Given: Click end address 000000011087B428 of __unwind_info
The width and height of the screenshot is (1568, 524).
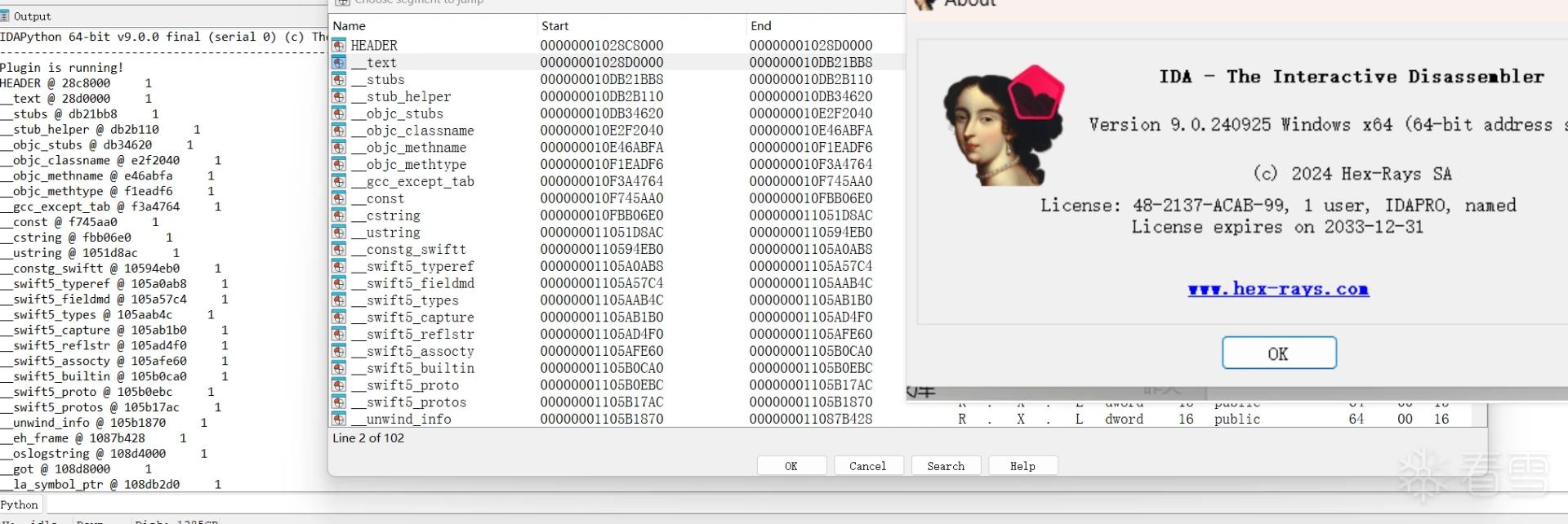Looking at the screenshot, I should coord(811,419).
